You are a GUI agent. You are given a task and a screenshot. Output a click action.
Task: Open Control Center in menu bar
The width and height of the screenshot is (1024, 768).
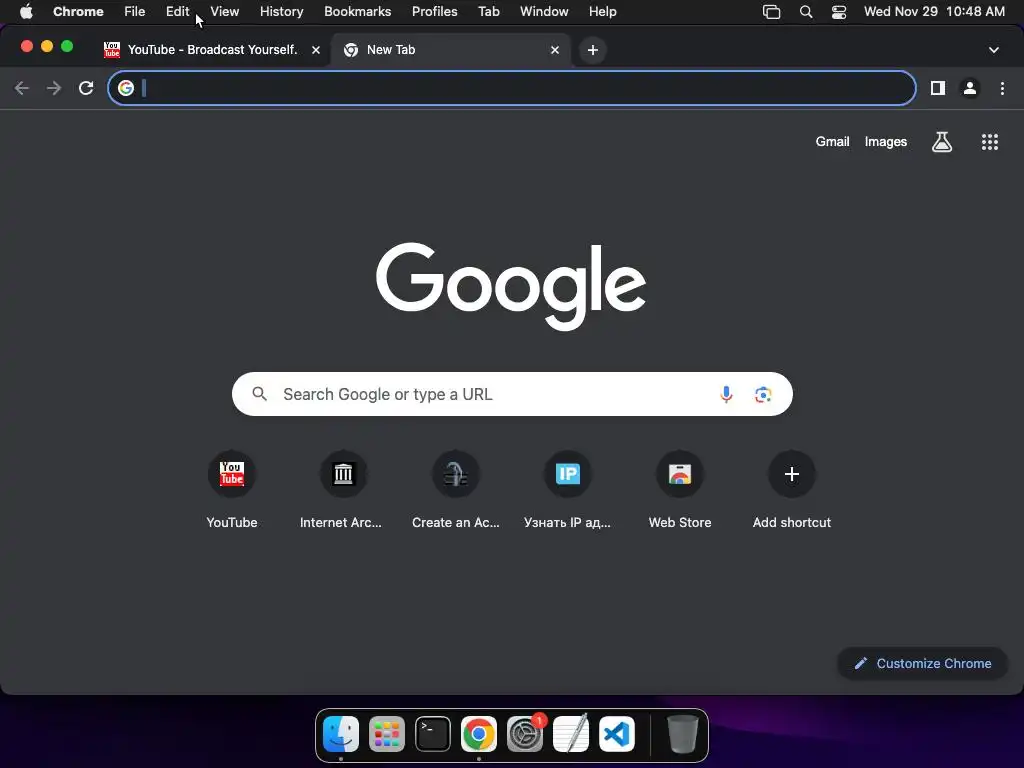click(x=839, y=12)
